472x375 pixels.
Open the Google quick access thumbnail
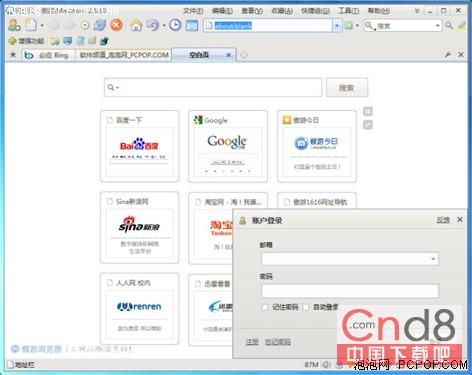[228, 146]
